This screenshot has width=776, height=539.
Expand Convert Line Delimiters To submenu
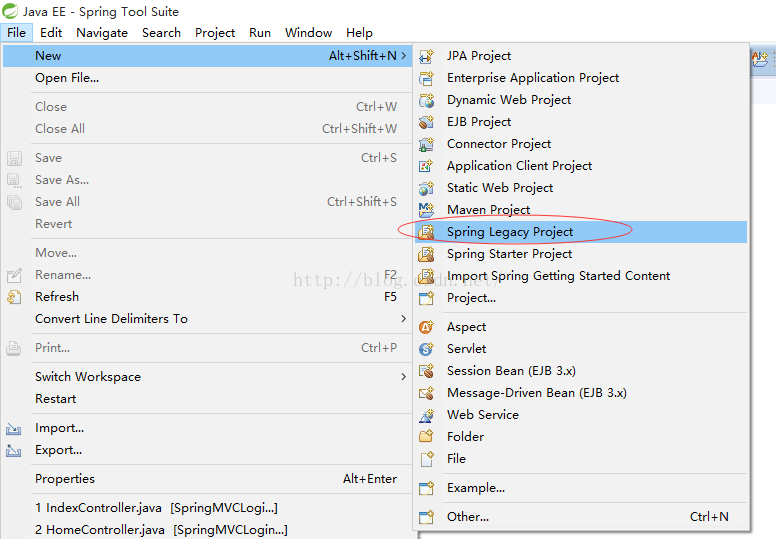pyautogui.click(x=404, y=319)
